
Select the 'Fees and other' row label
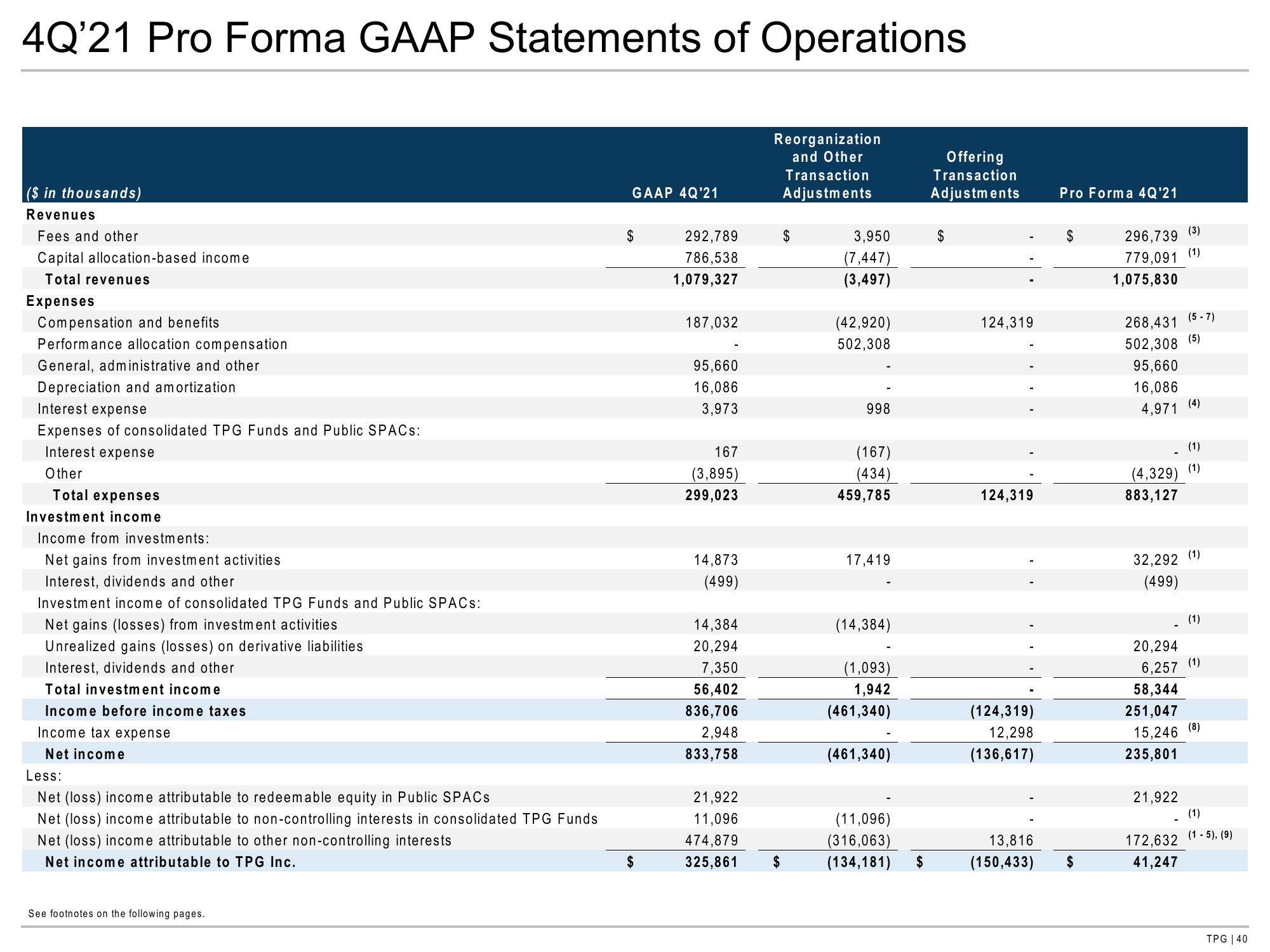[x=88, y=236]
